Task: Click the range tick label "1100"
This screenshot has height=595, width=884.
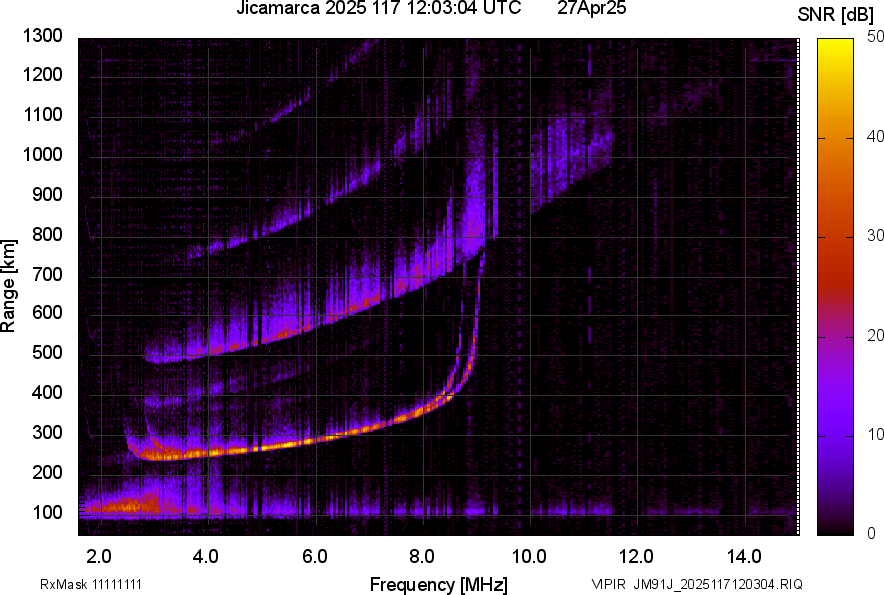Action: 42,114
